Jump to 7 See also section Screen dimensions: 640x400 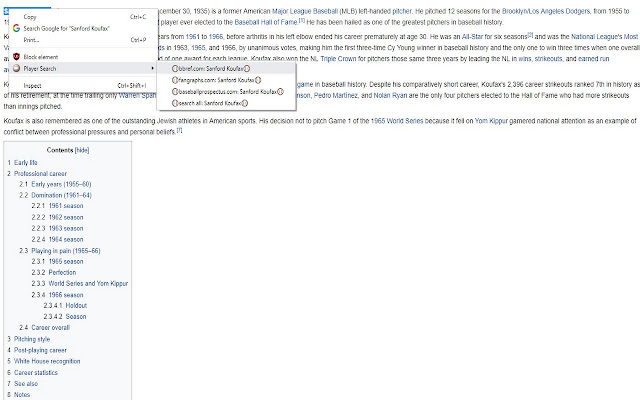[22, 384]
